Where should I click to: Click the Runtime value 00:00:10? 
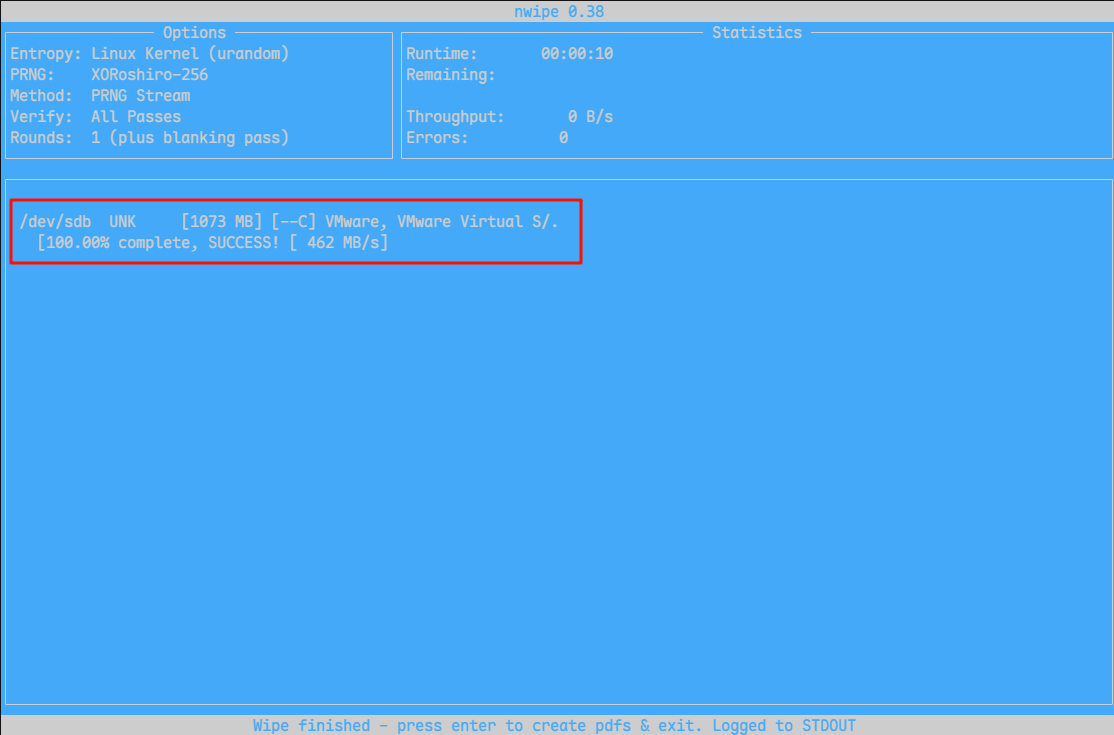pos(577,53)
